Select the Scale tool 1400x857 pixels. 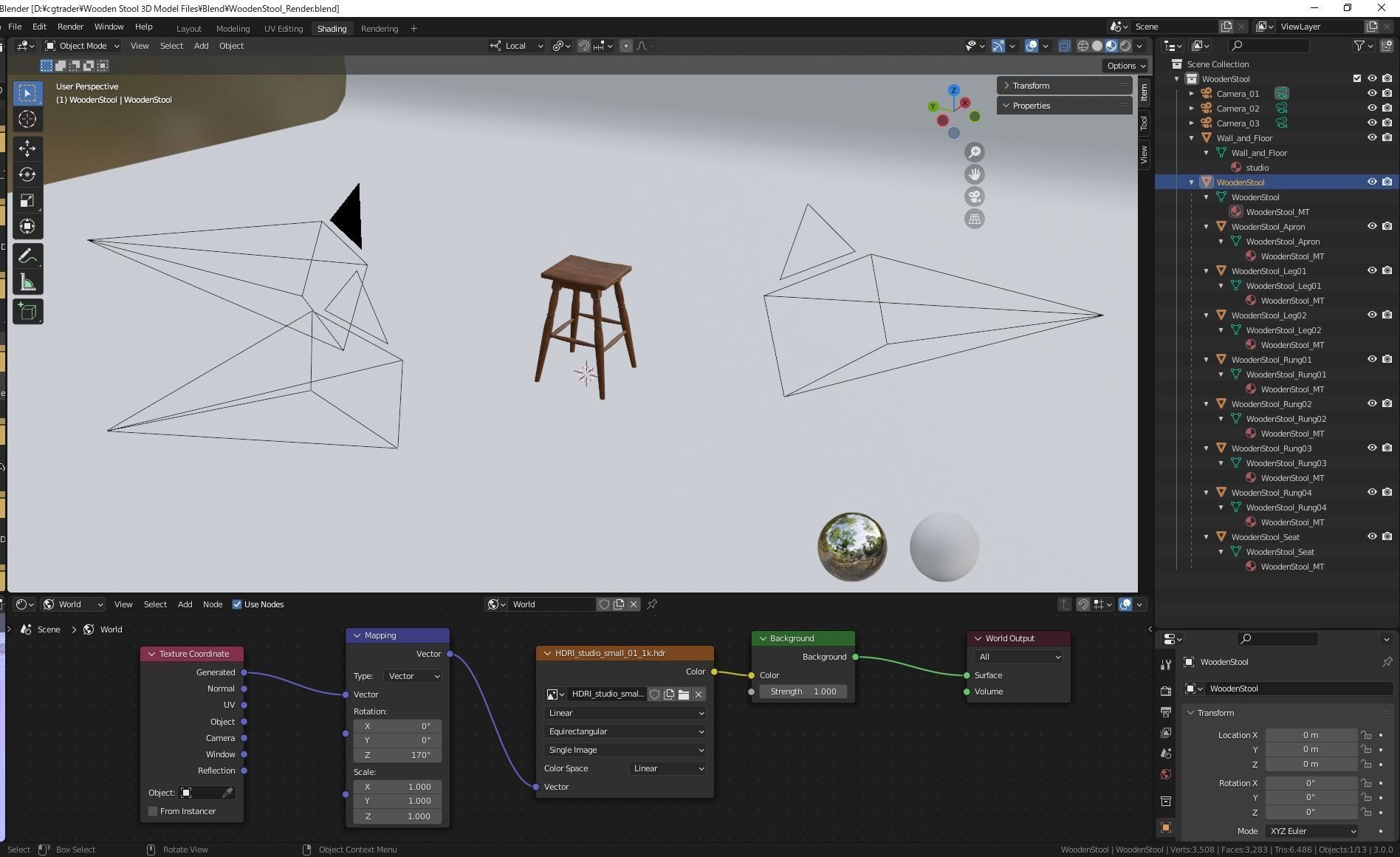click(x=27, y=201)
